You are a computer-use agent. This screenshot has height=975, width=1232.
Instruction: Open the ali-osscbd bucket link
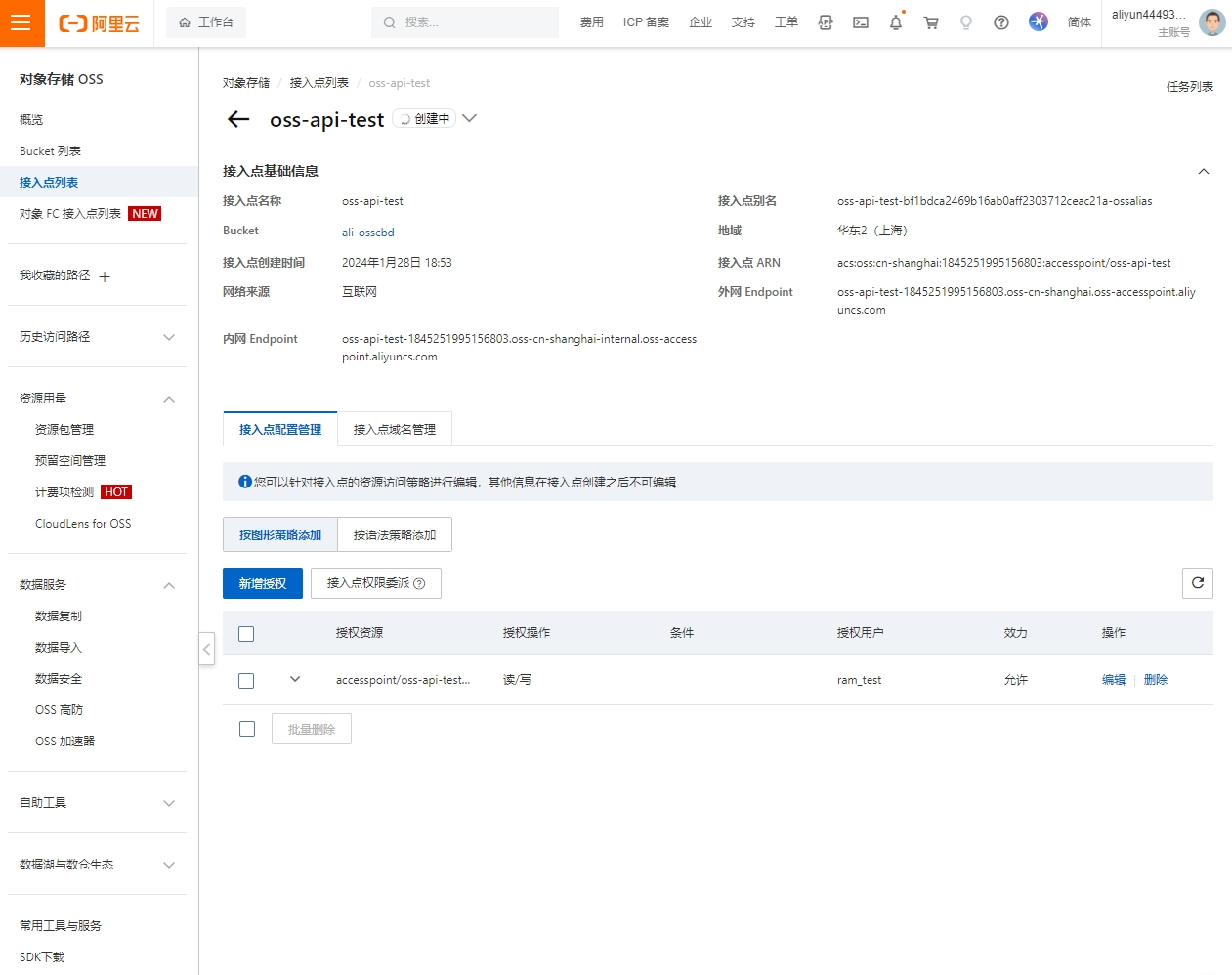[x=368, y=233]
